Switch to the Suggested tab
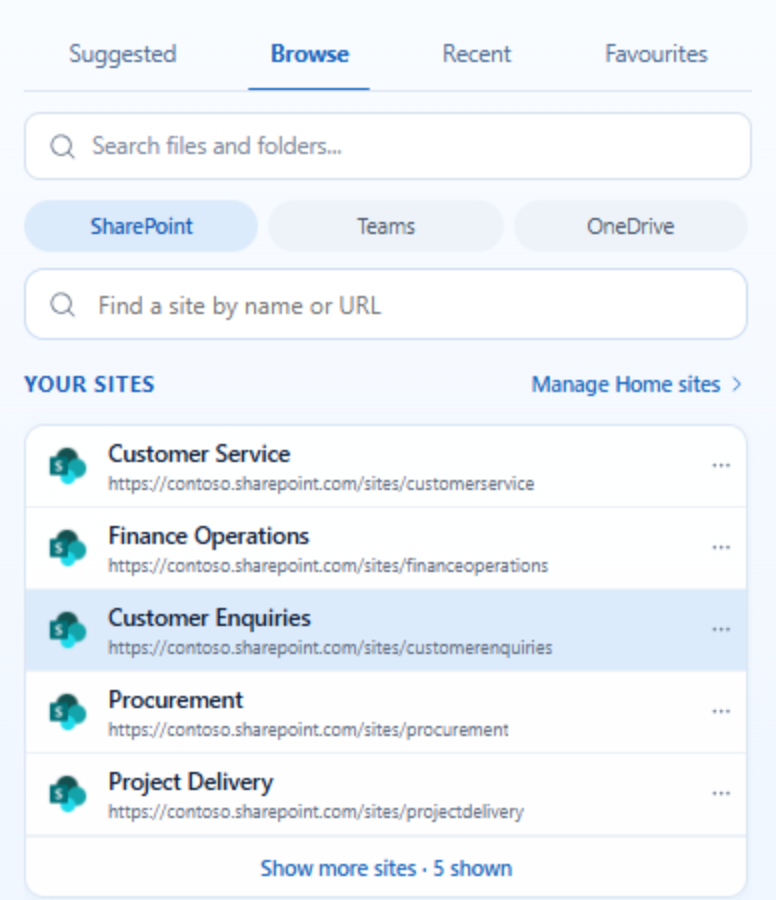Viewport: 776px width, 900px height. [x=122, y=55]
